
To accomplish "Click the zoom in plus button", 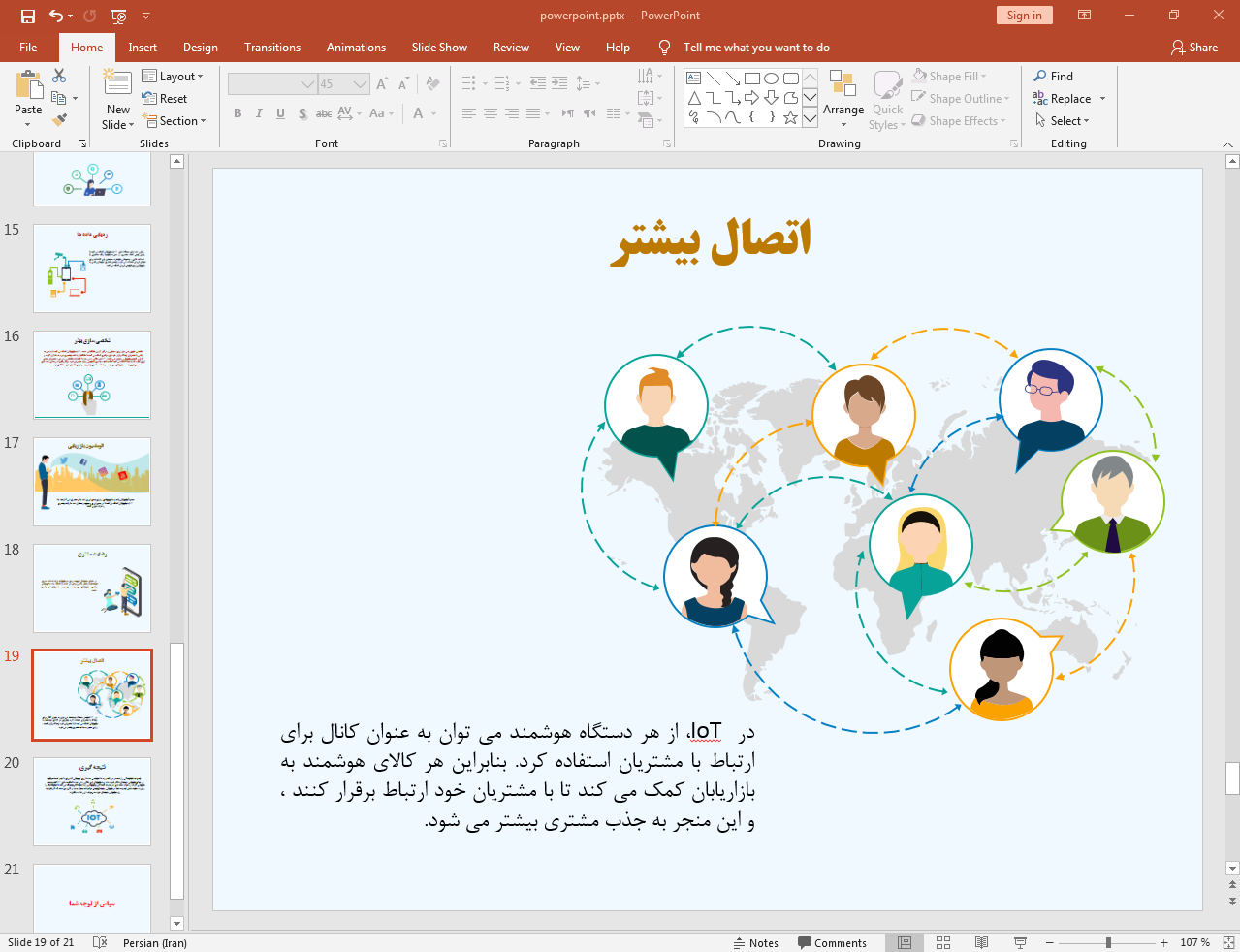I will 1164,942.
